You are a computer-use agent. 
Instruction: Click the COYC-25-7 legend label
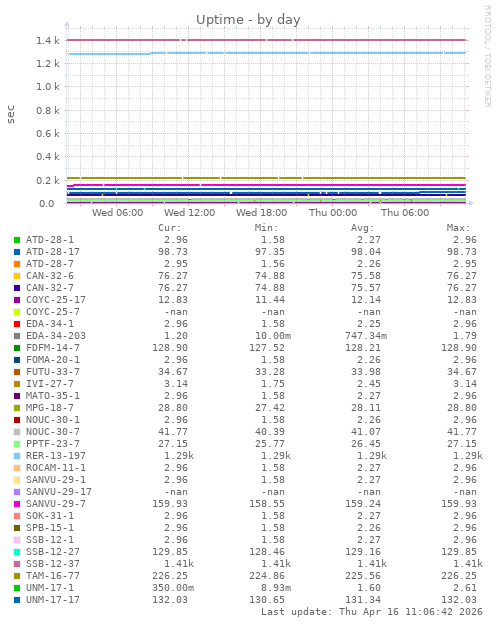pos(53,312)
